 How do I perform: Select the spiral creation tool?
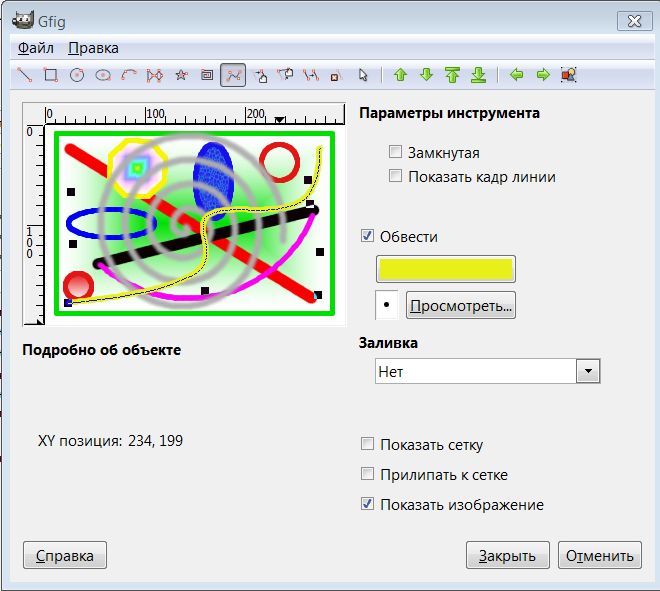pos(207,75)
